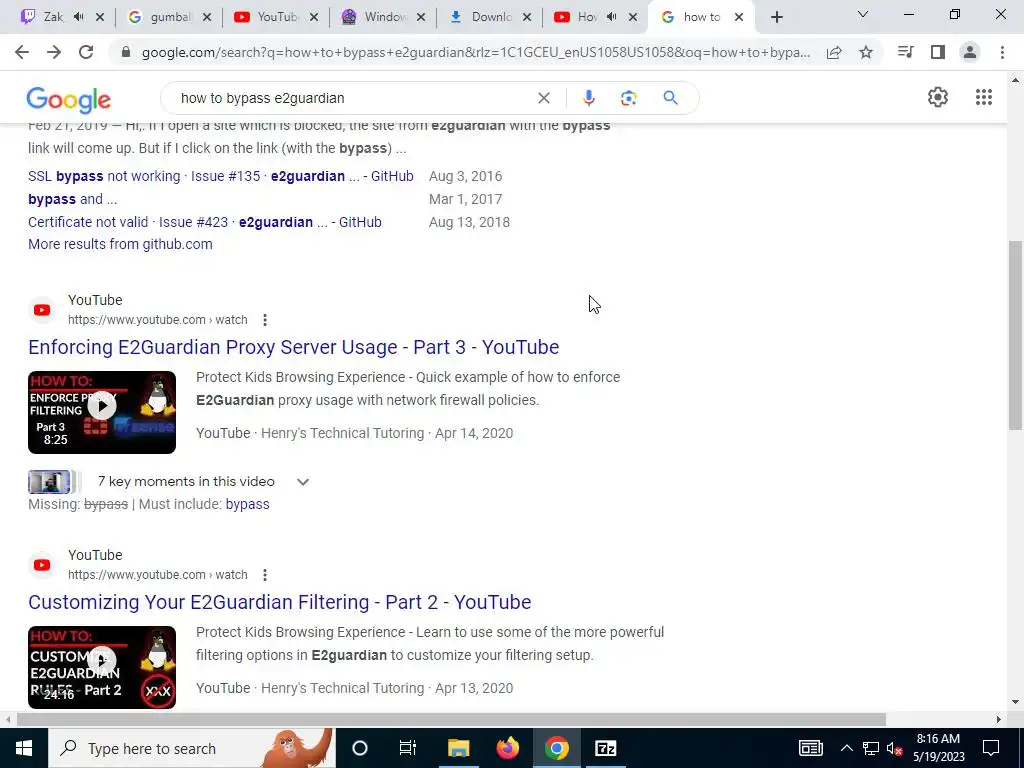Go back using the browser back arrow
The width and height of the screenshot is (1024, 768).
click(x=22, y=52)
